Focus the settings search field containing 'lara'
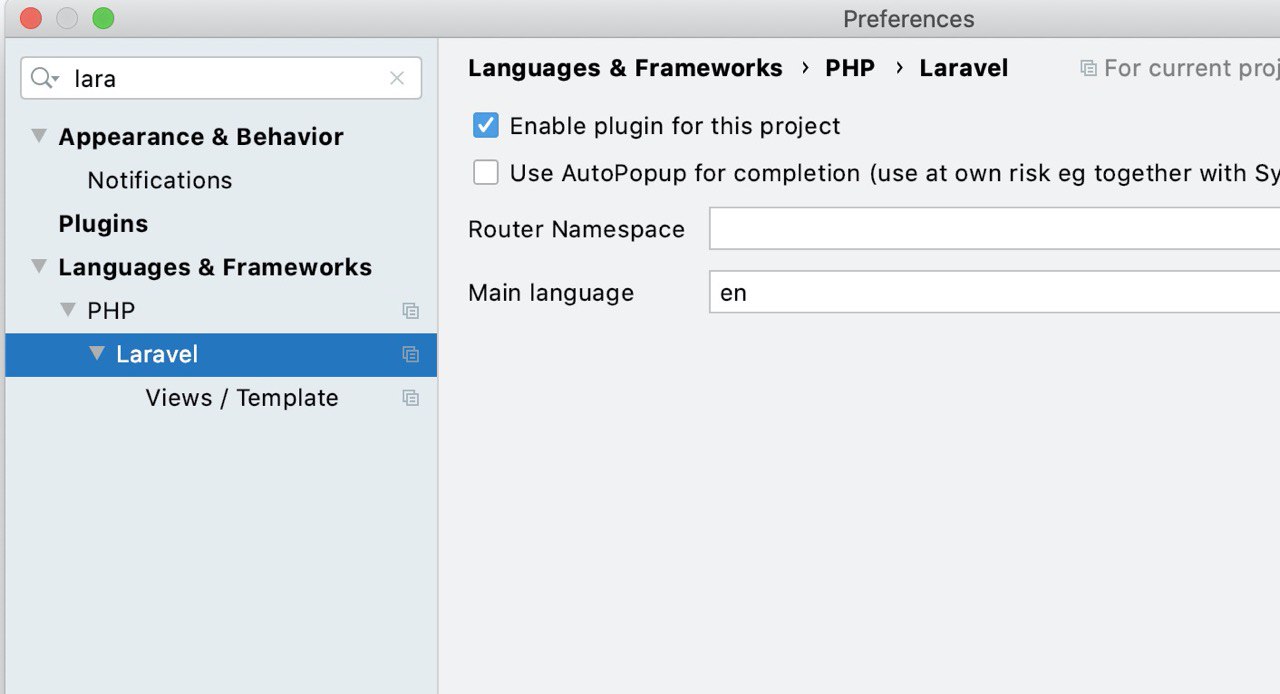 pyautogui.click(x=221, y=78)
